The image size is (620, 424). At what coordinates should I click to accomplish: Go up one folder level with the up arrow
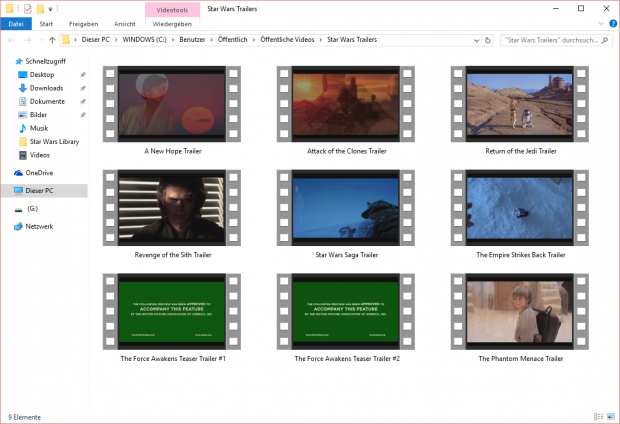(52, 40)
